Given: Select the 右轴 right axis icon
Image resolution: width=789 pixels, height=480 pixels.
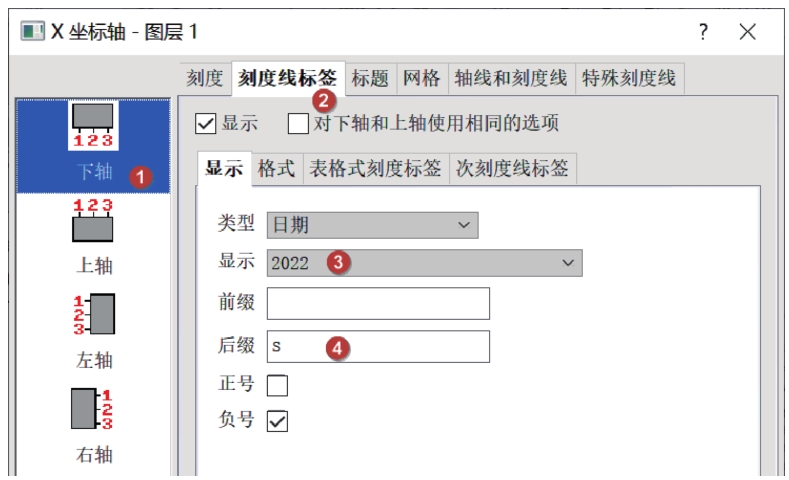Looking at the screenshot, I should coord(92,409).
